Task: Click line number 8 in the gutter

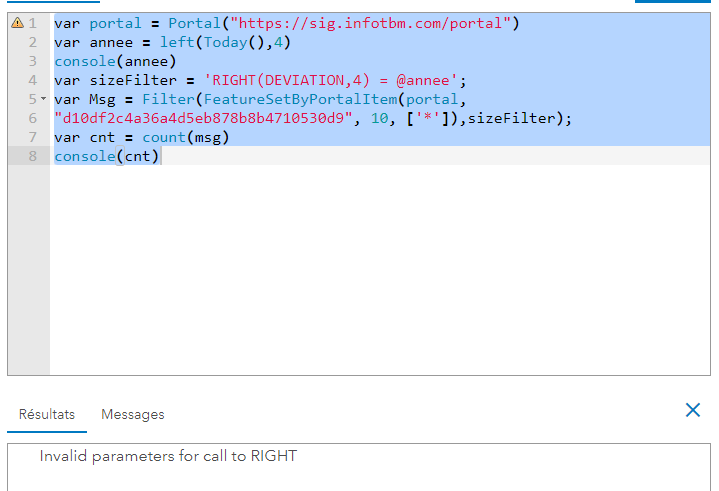Action: 33,156
